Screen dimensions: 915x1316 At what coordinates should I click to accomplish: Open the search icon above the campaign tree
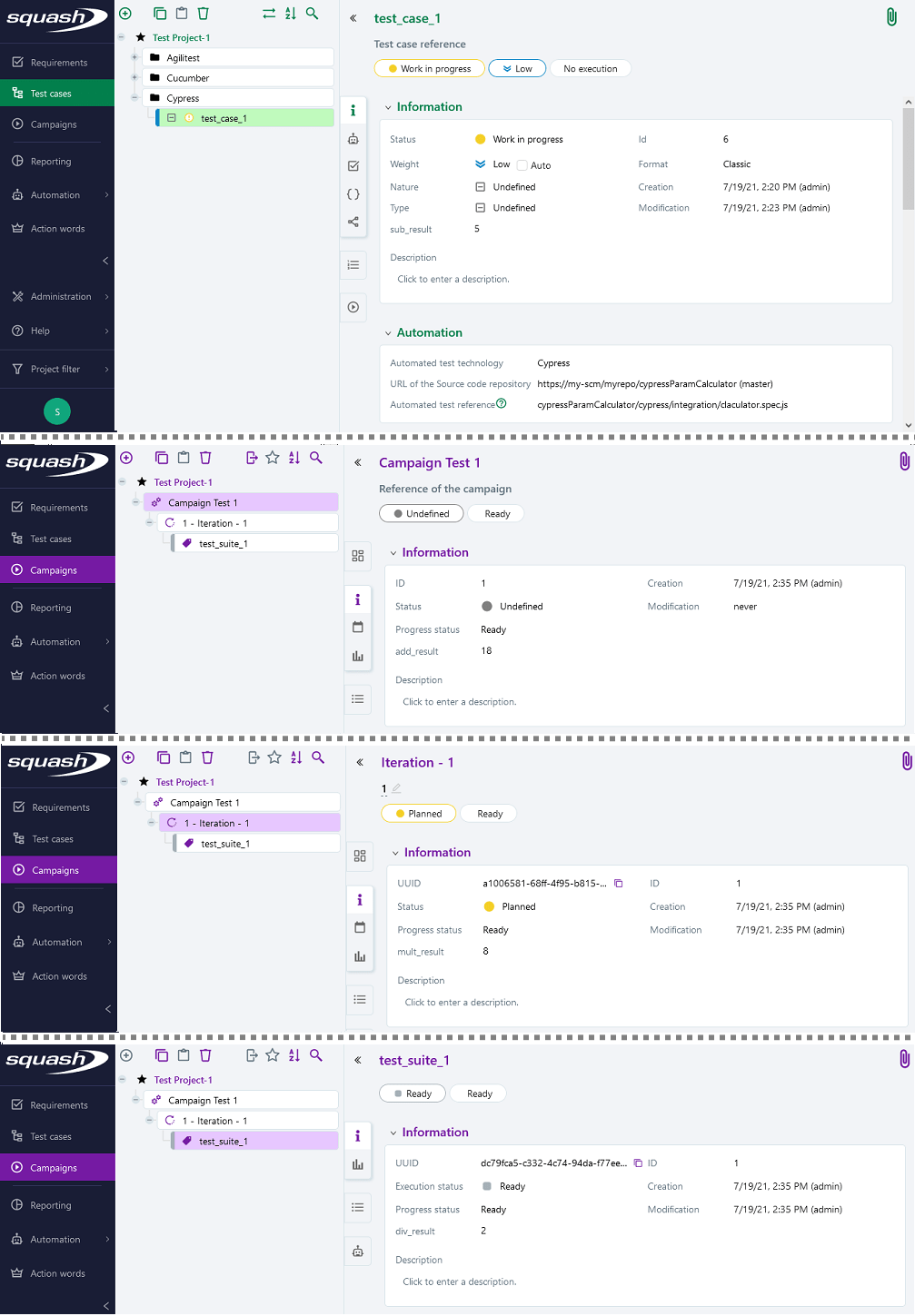tap(315, 458)
